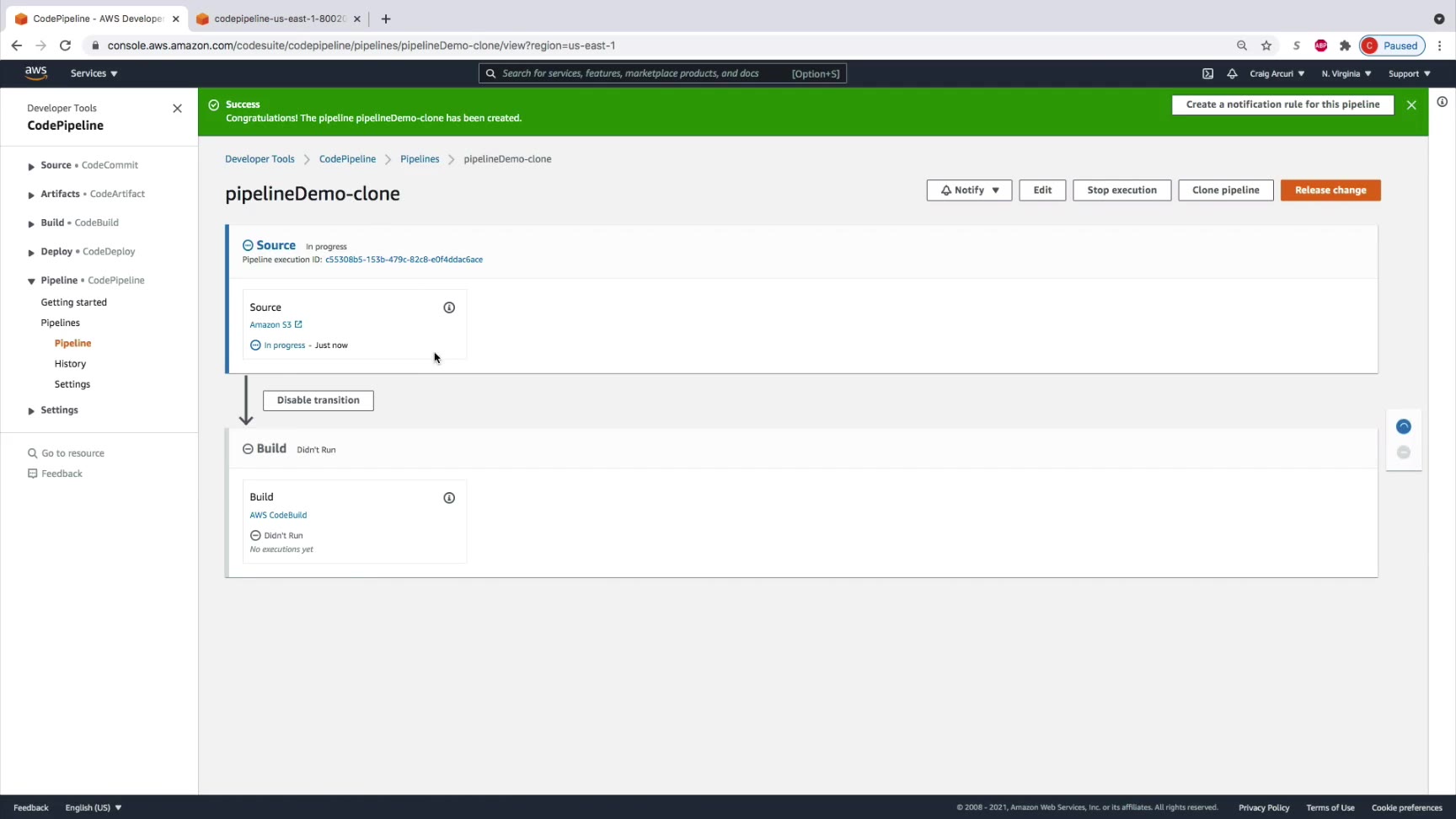The height and width of the screenshot is (819, 1456).
Task: Select Pipelines in sidebar
Action: click(x=61, y=323)
